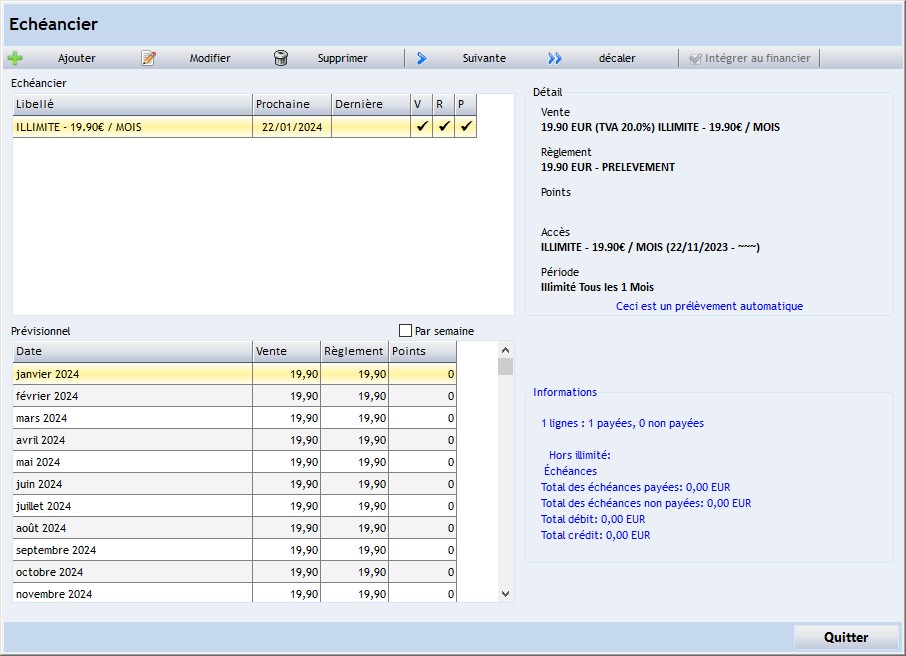The image size is (906, 656).
Task: Sort by the Prochaine column header
Action: coord(291,104)
